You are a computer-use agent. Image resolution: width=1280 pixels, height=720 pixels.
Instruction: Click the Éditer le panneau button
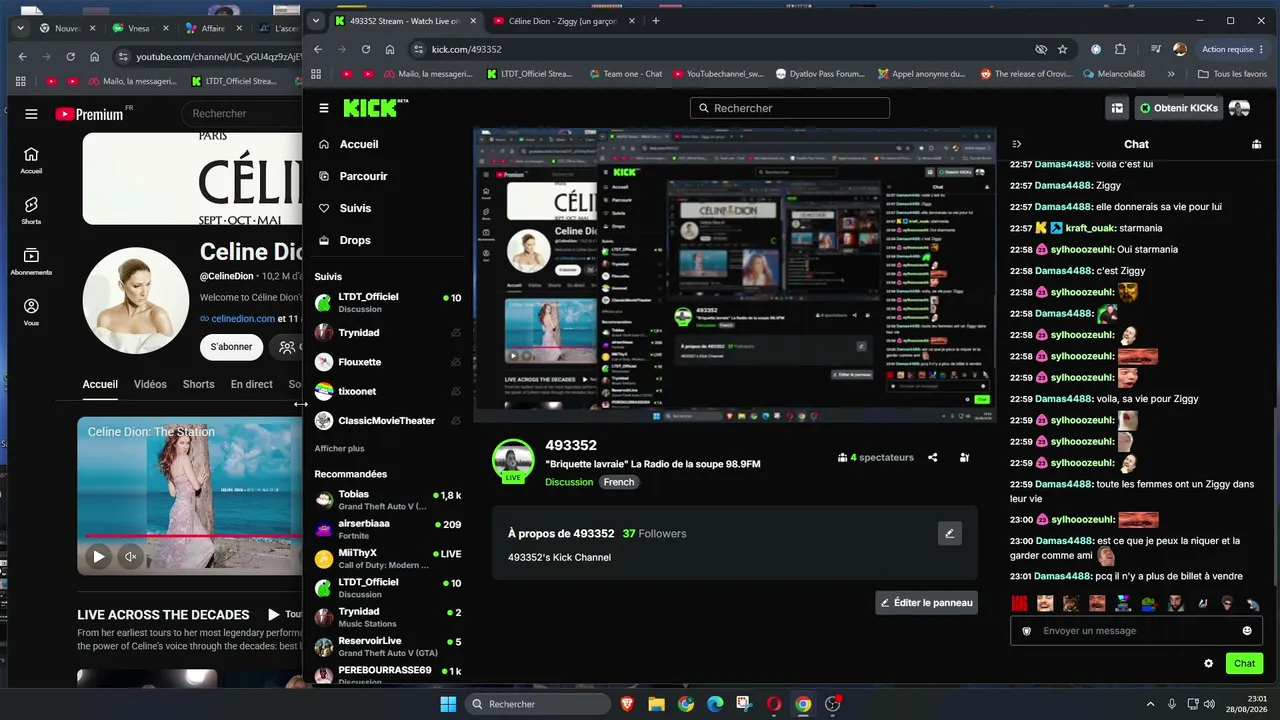(x=926, y=603)
